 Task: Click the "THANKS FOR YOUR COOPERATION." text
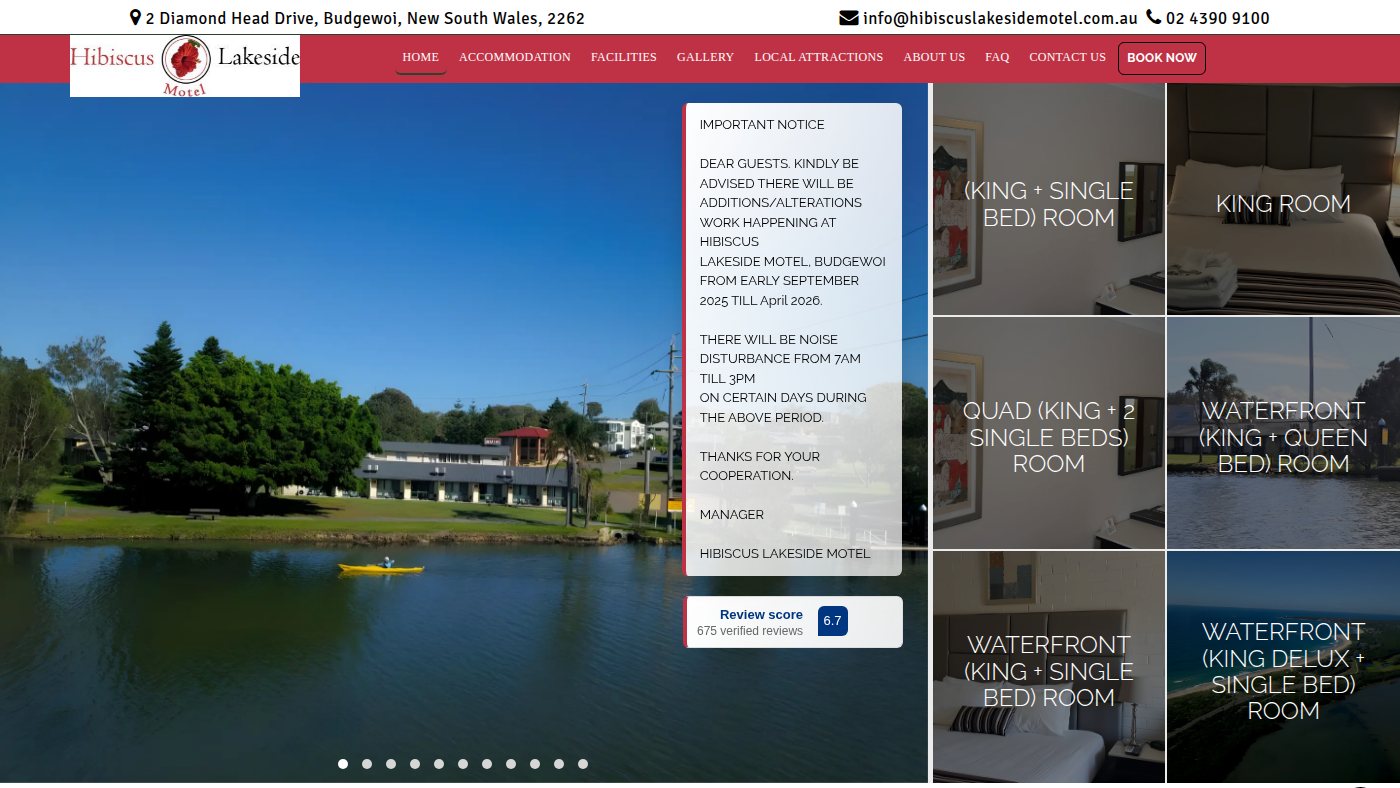[760, 466]
